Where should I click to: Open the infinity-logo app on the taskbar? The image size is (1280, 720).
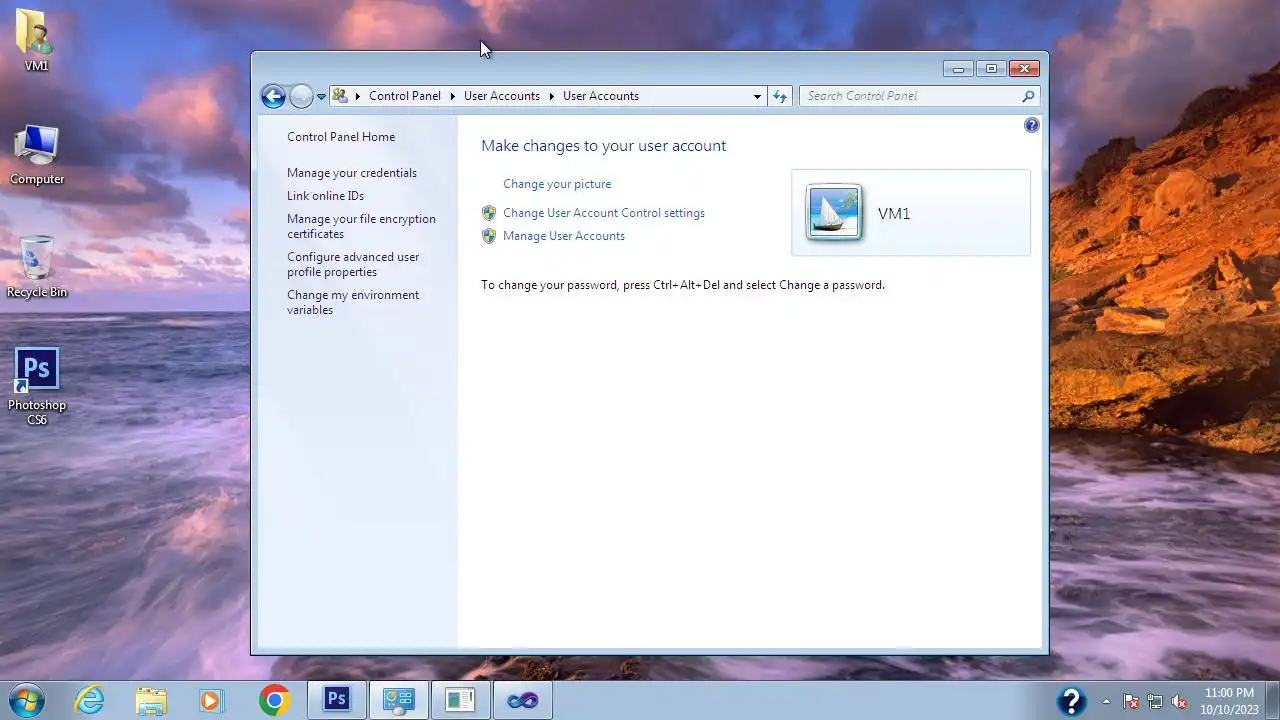522,700
